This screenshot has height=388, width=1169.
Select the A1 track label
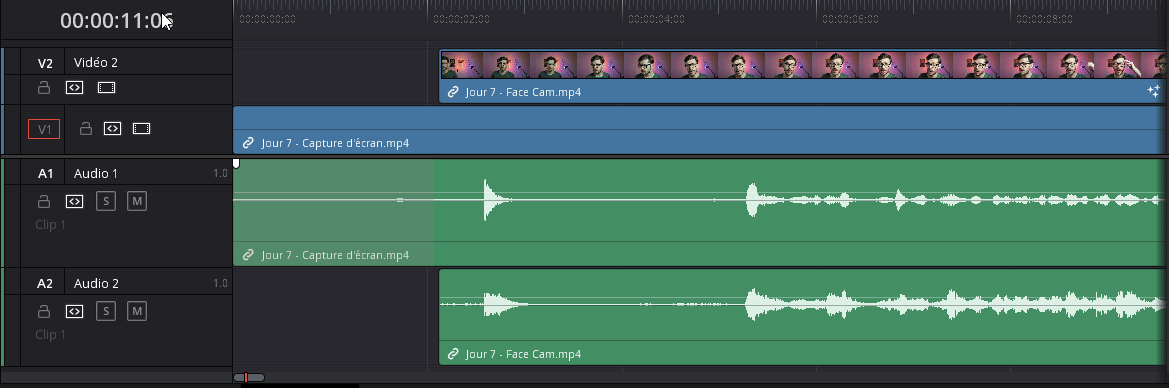coord(45,174)
